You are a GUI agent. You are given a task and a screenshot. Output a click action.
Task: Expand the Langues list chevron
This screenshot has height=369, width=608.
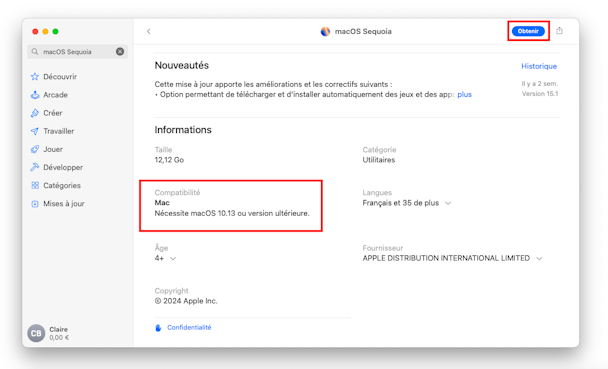(448, 203)
